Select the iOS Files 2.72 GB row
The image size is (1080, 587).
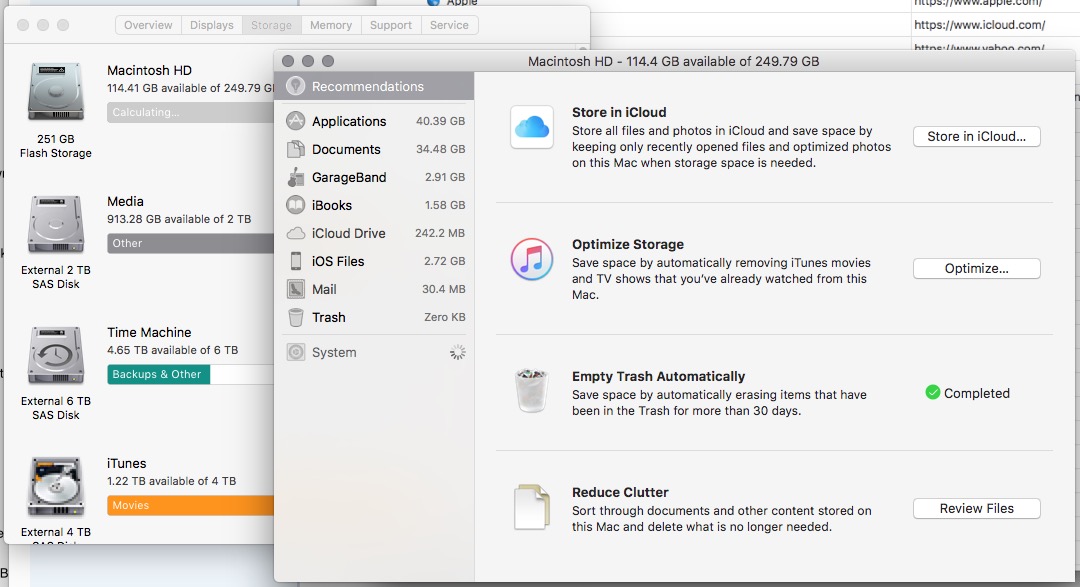[x=374, y=261]
